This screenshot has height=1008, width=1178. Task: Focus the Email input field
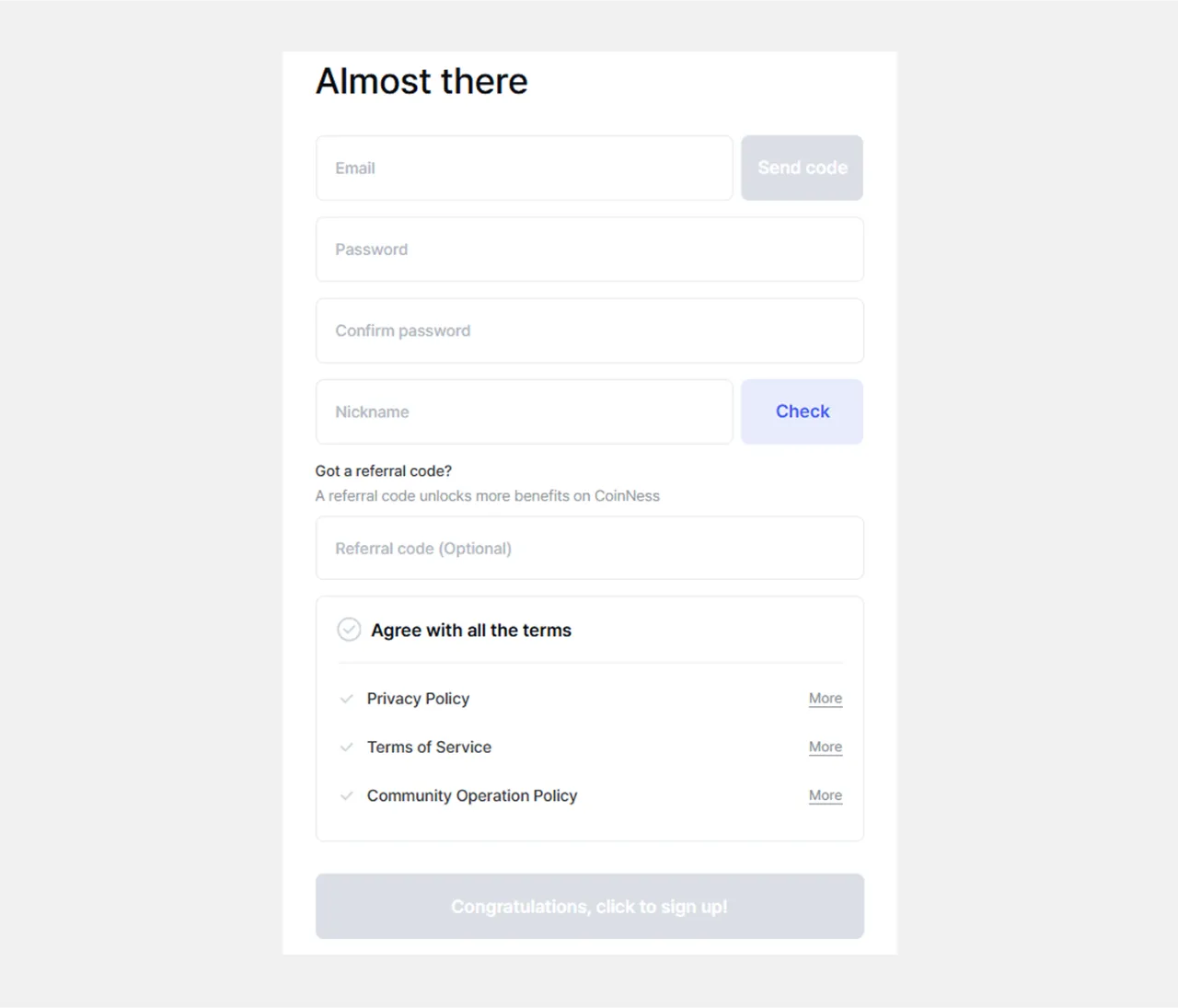pos(525,168)
